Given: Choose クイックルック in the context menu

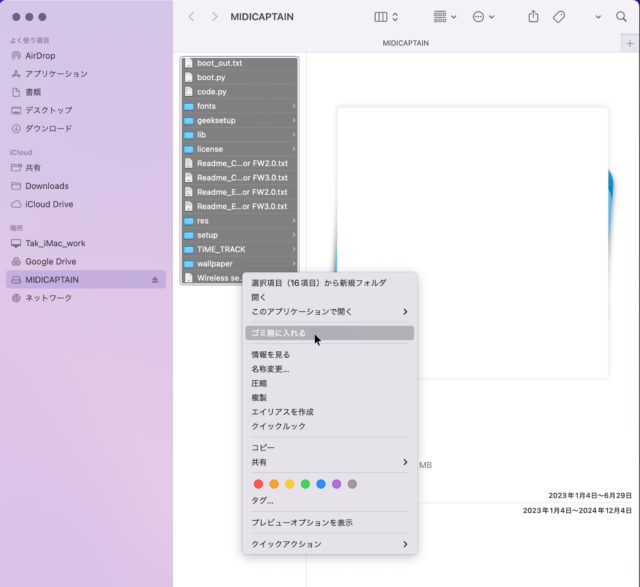Looking at the screenshot, I should [330, 426].
